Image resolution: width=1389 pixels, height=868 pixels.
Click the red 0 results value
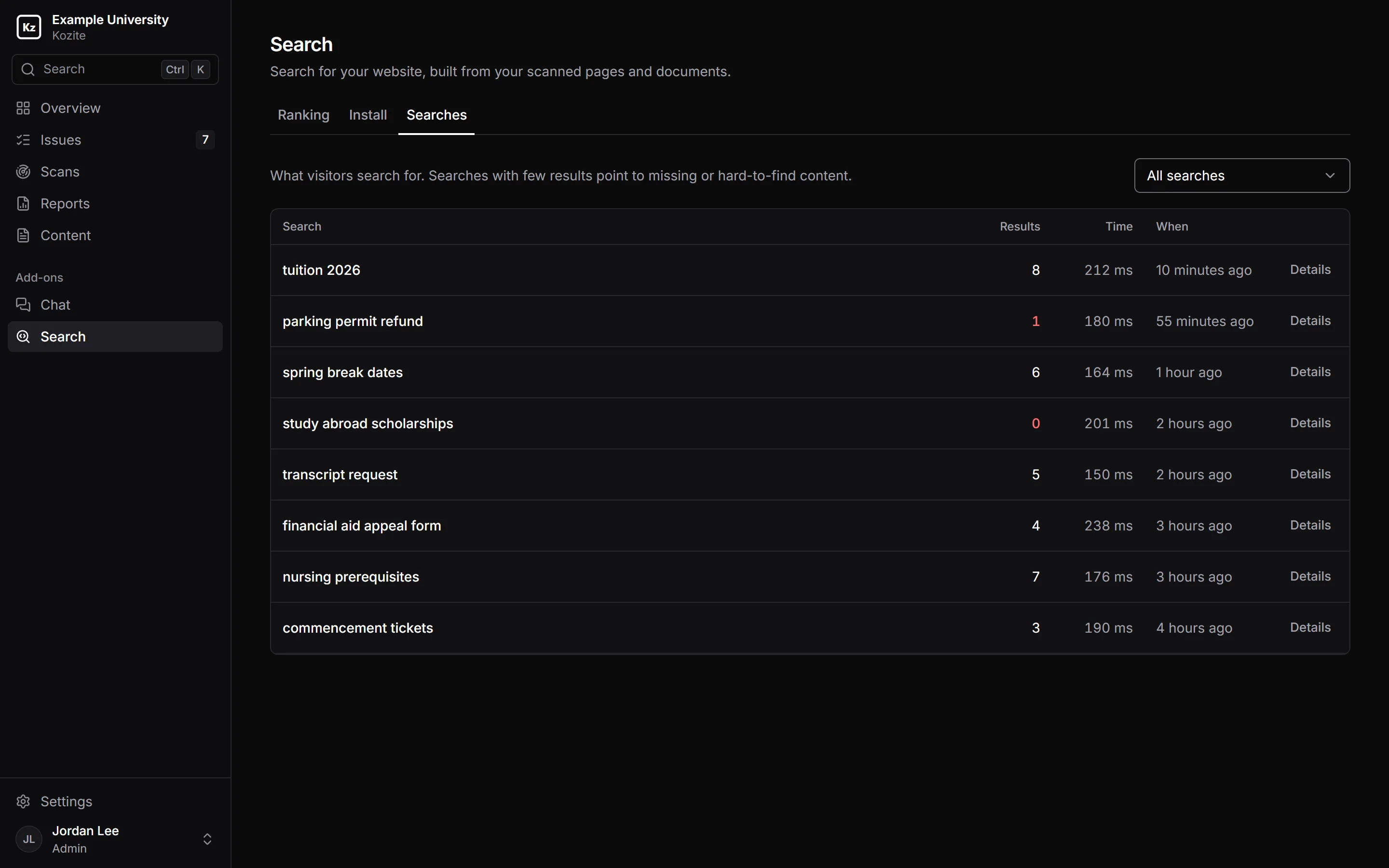[1035, 423]
